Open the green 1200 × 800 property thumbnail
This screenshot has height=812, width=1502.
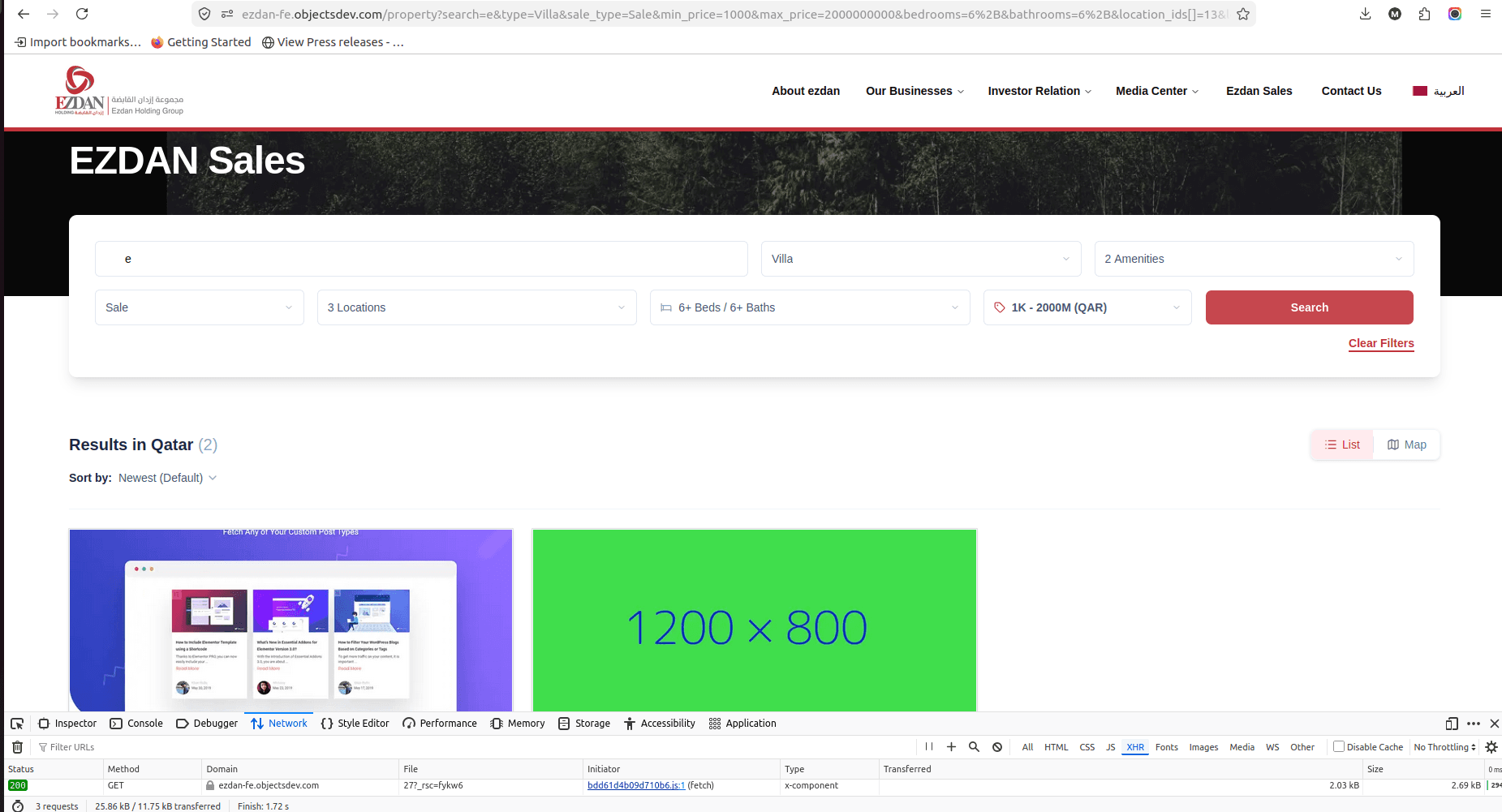[x=755, y=621]
